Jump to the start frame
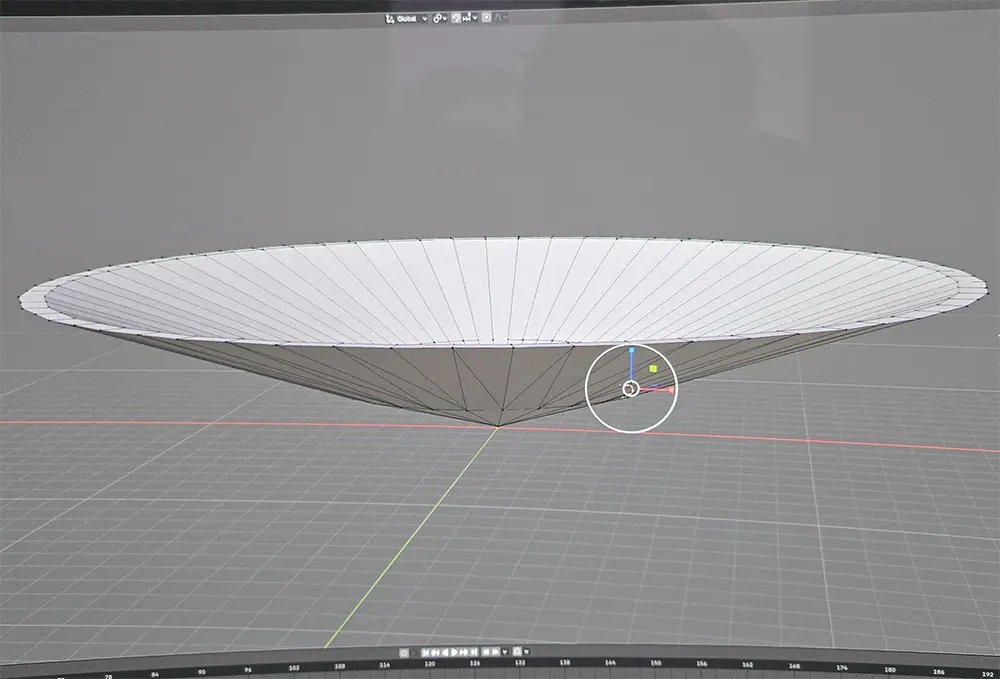The image size is (1000, 679). click(425, 653)
